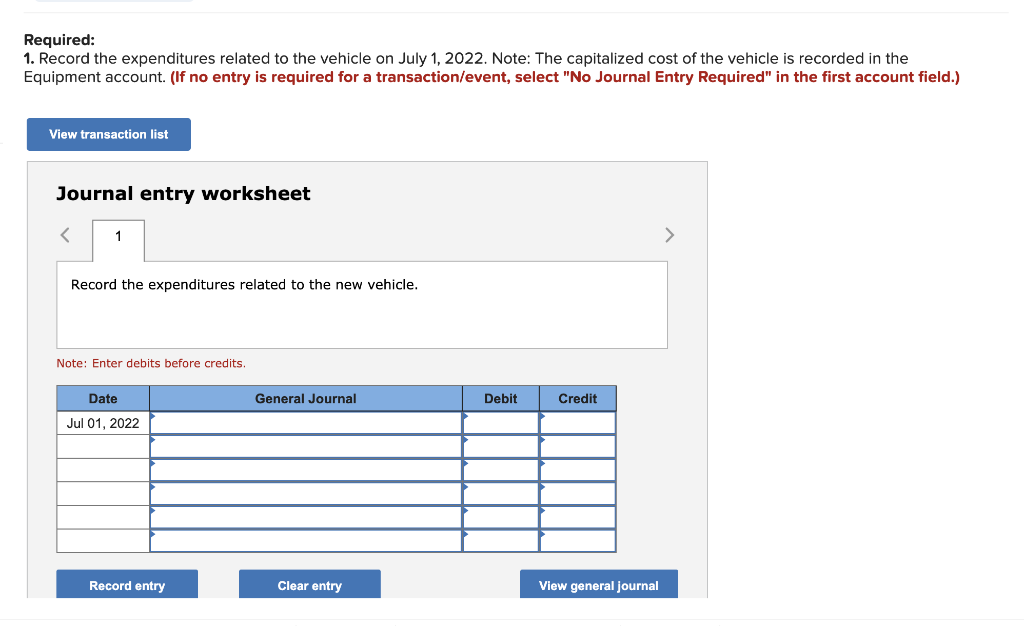1024x626 pixels.
Task: Open General Journal account dropdown in last row
Action: (306, 540)
